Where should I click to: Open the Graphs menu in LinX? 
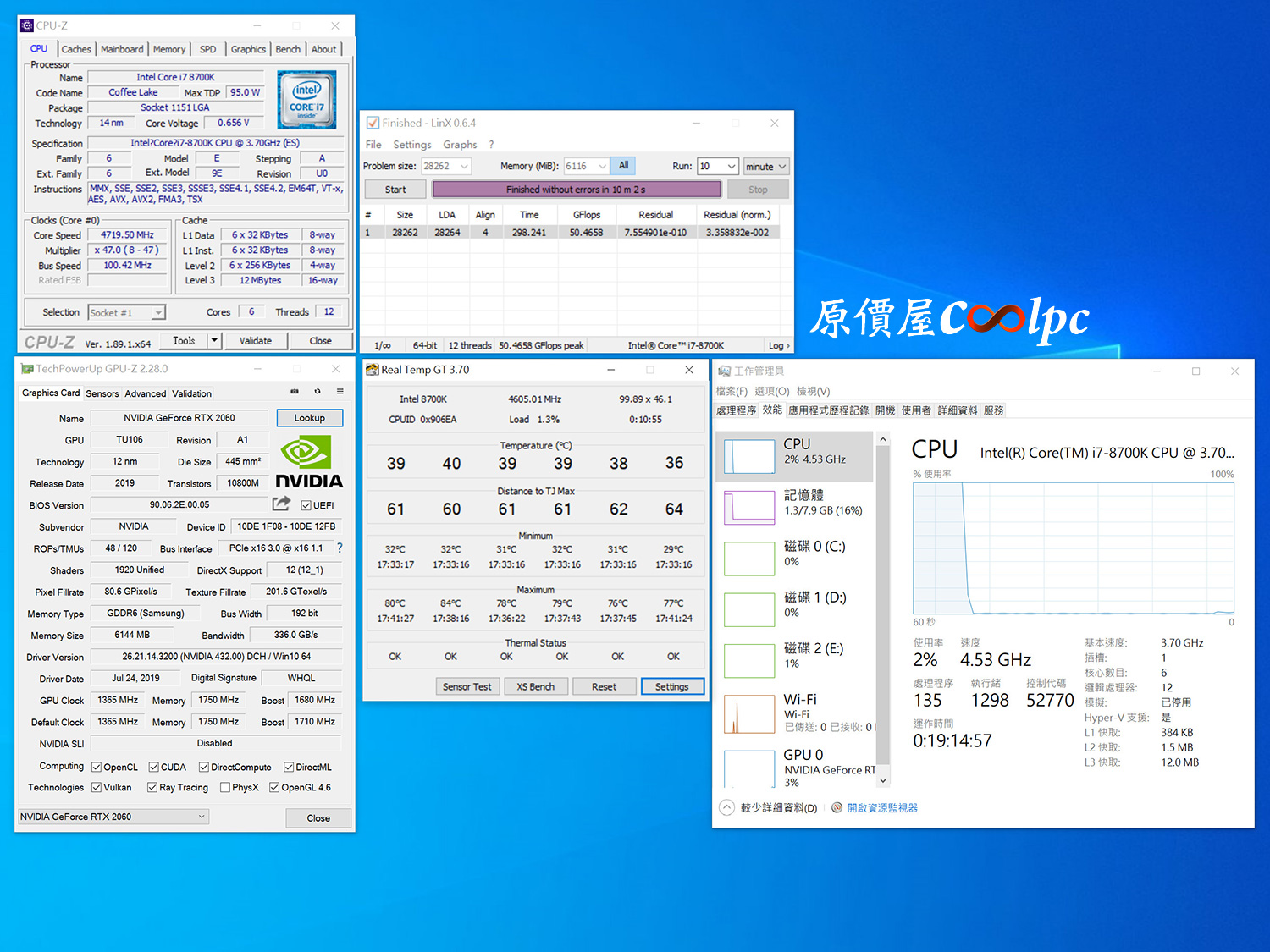pyautogui.click(x=460, y=145)
